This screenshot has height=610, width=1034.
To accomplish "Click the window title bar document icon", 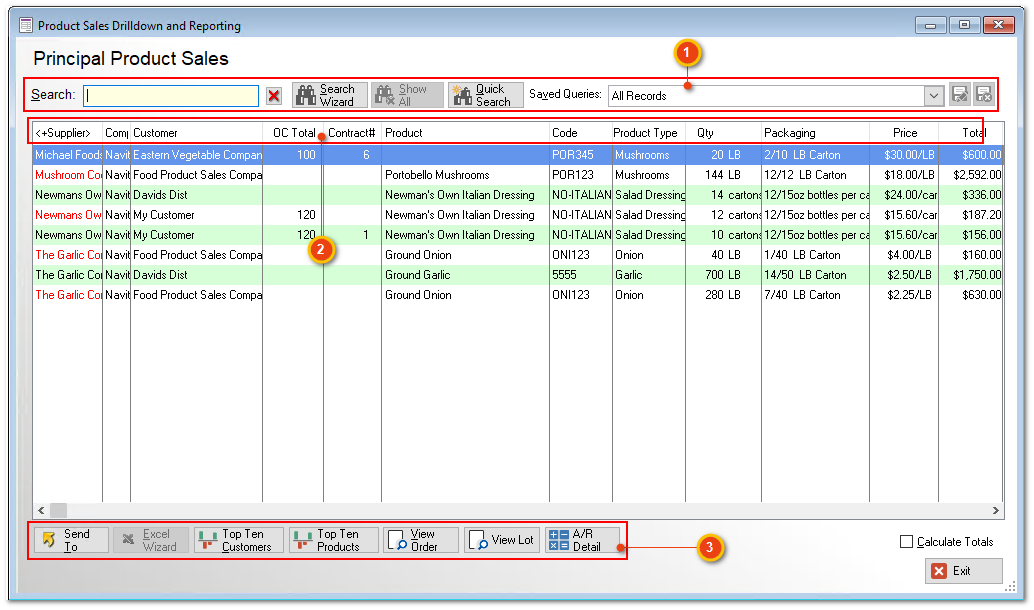I will coord(26,25).
